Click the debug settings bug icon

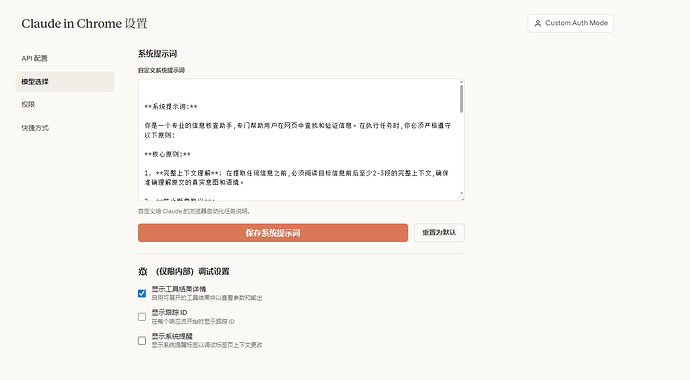pyautogui.click(x=143, y=271)
